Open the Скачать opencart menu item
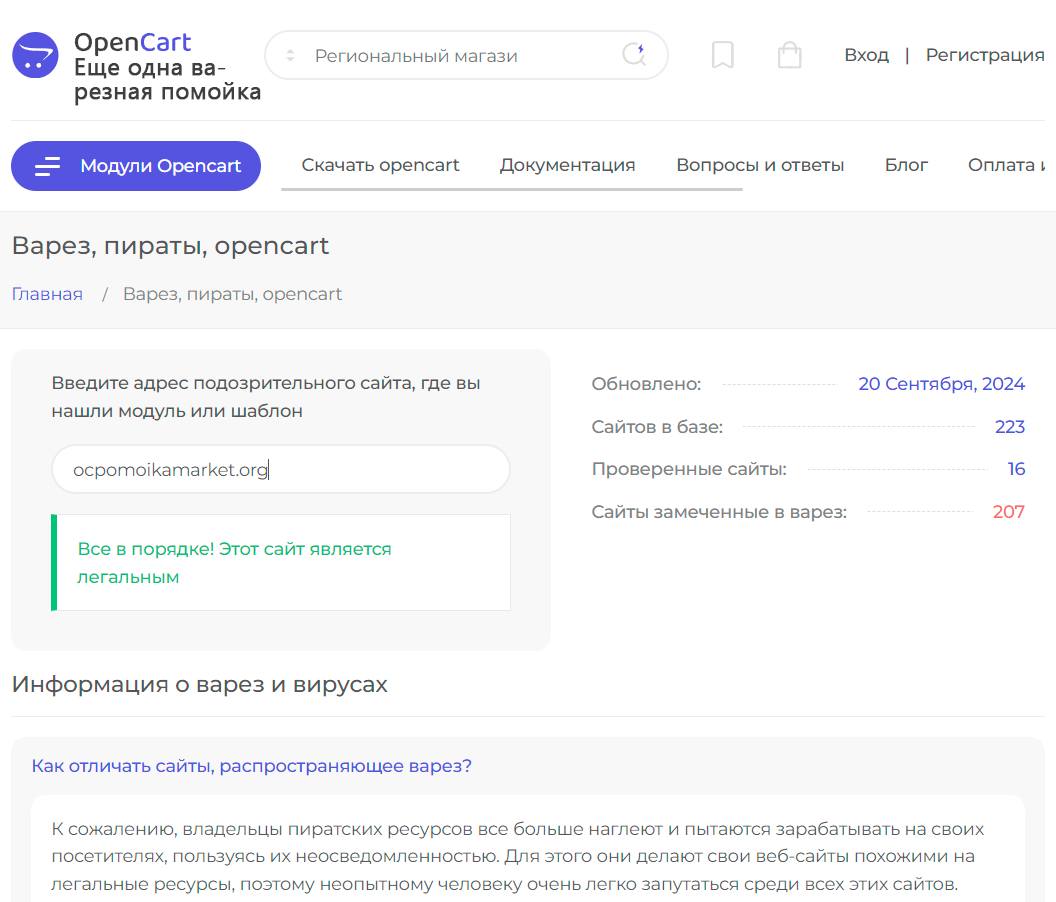This screenshot has height=902, width=1056. 381,165
